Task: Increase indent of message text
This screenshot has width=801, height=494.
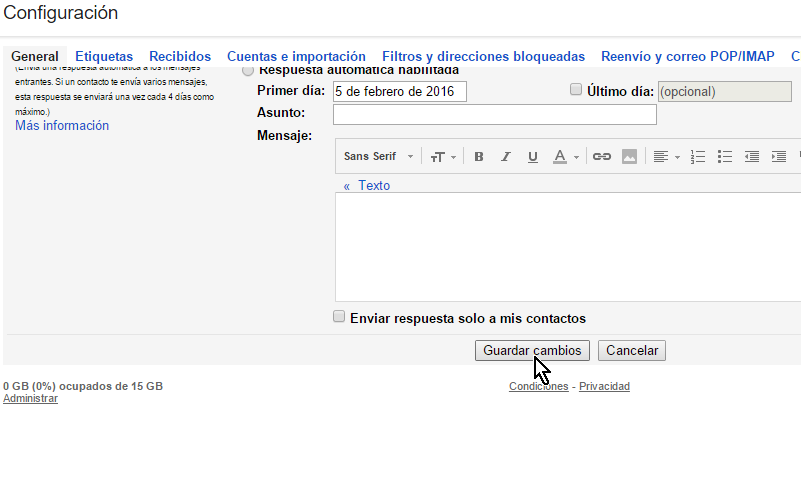Action: click(779, 157)
